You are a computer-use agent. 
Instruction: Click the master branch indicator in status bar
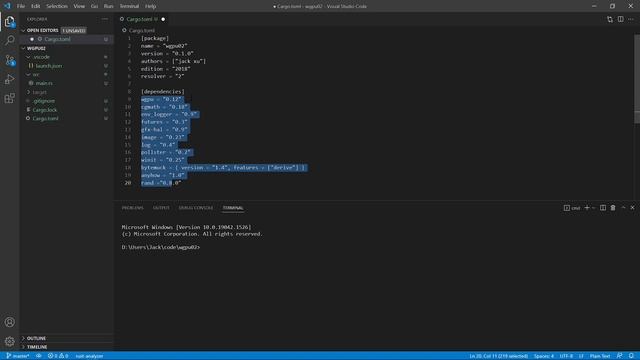pyautogui.click(x=18, y=356)
